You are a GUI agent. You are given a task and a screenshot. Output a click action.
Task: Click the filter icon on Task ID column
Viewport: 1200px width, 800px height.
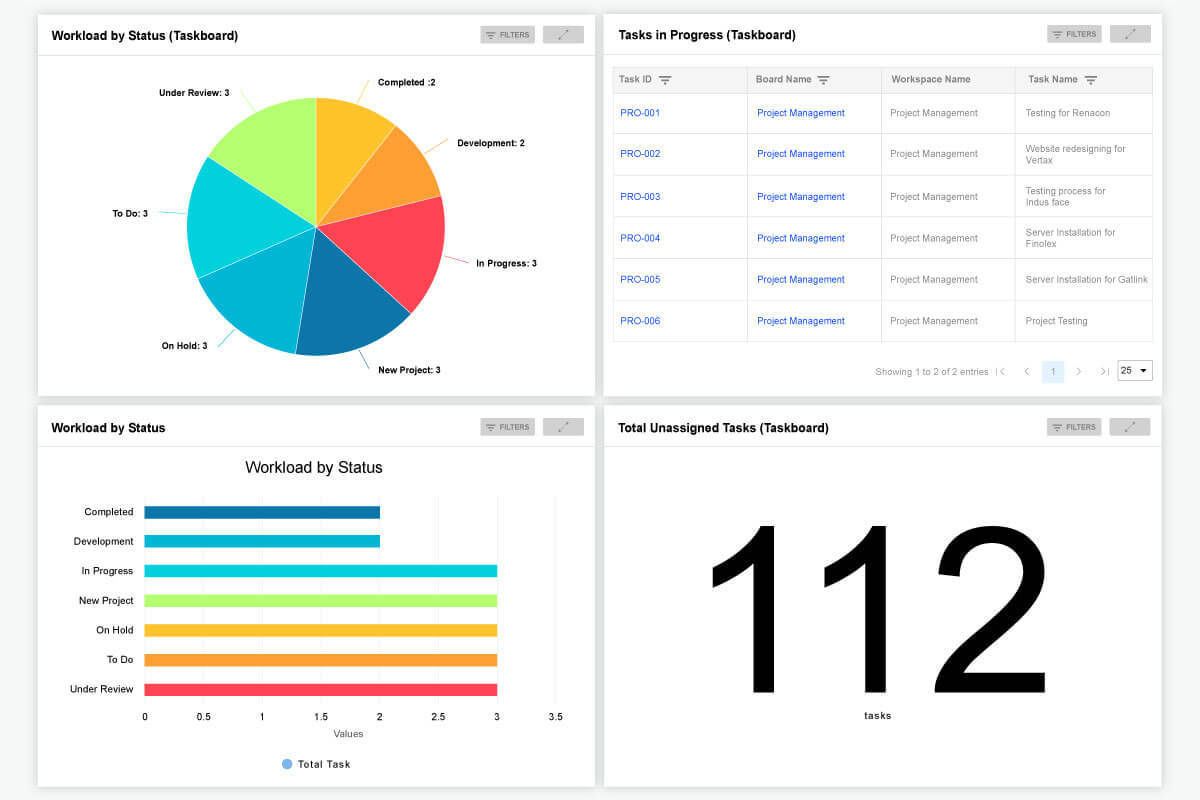tap(663, 79)
